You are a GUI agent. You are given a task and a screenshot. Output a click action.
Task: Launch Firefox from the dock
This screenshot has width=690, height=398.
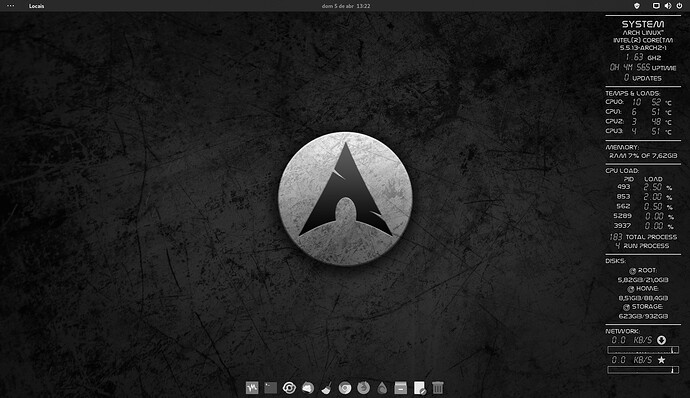tap(363, 387)
